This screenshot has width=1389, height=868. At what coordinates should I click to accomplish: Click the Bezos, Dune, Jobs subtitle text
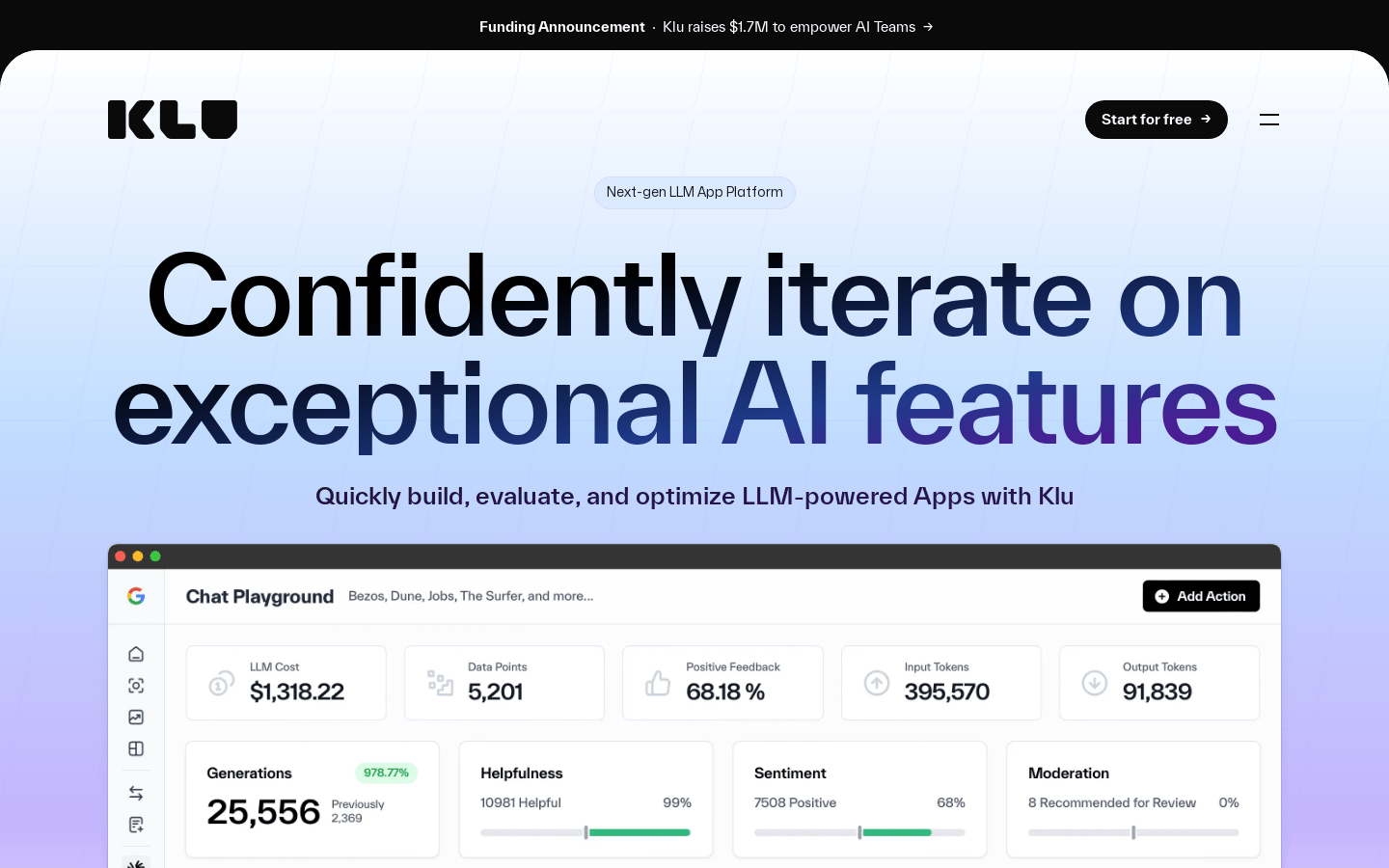pos(471,596)
